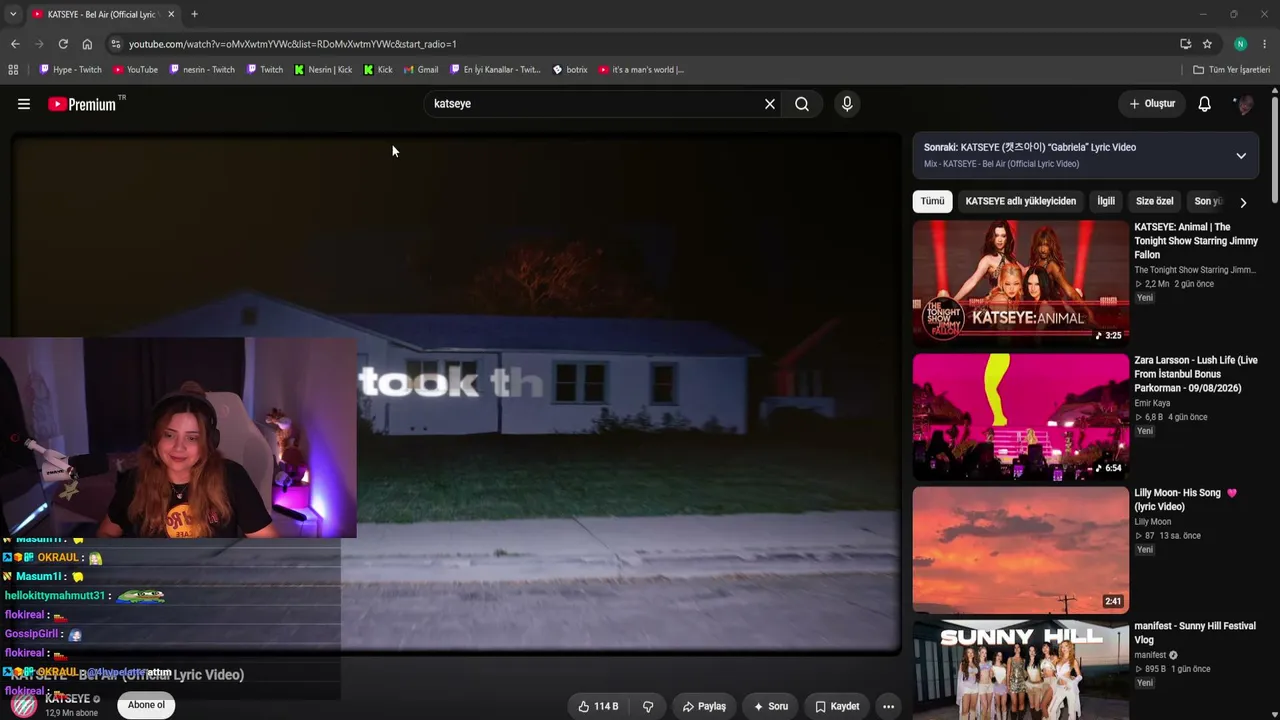Open the En İyi Kanallar - Twit... bookmark

tap(495, 70)
